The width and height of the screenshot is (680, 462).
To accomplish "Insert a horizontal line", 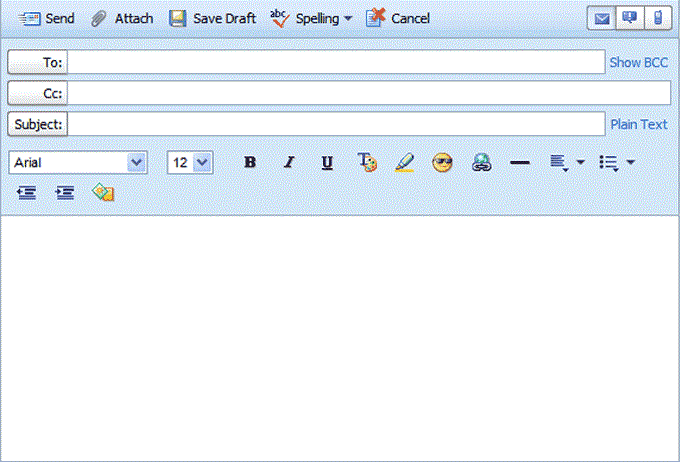I will (x=520, y=162).
